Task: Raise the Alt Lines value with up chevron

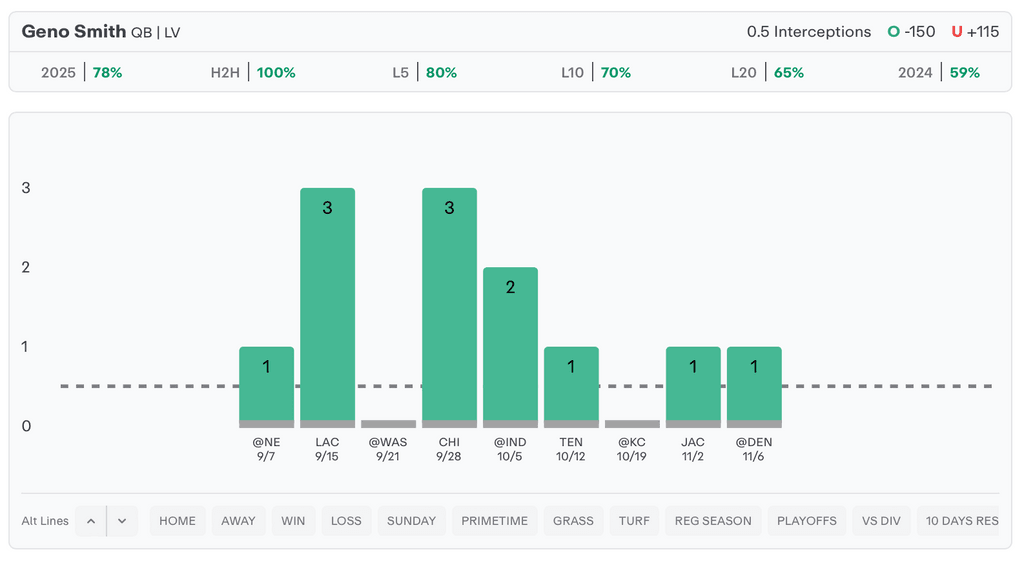Action: (90, 521)
